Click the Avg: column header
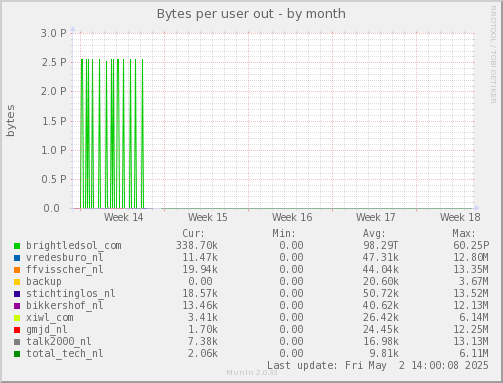503x383 pixels. click(x=374, y=233)
